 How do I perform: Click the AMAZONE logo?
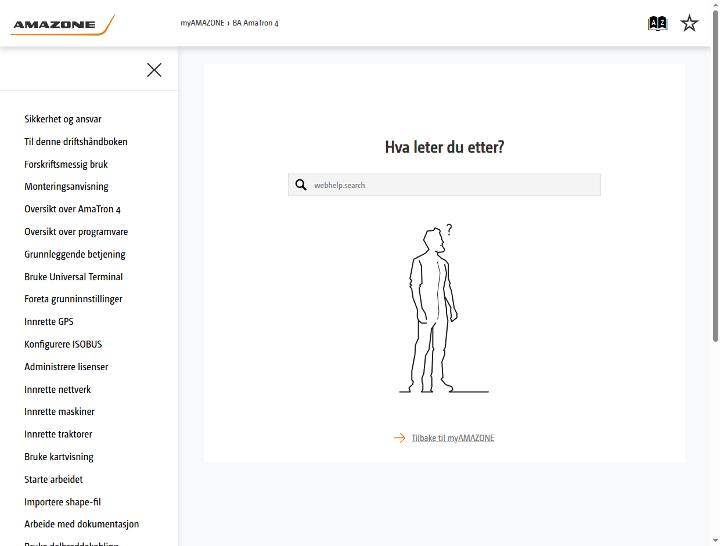tap(62, 24)
